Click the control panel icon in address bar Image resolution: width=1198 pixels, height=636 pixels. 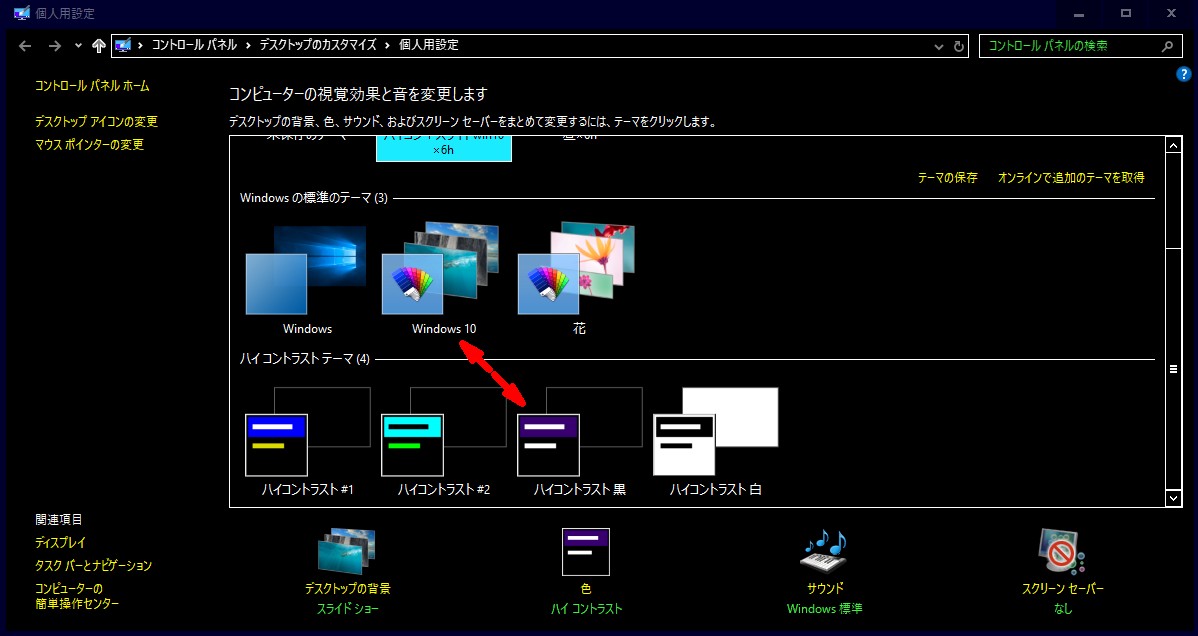(x=123, y=45)
